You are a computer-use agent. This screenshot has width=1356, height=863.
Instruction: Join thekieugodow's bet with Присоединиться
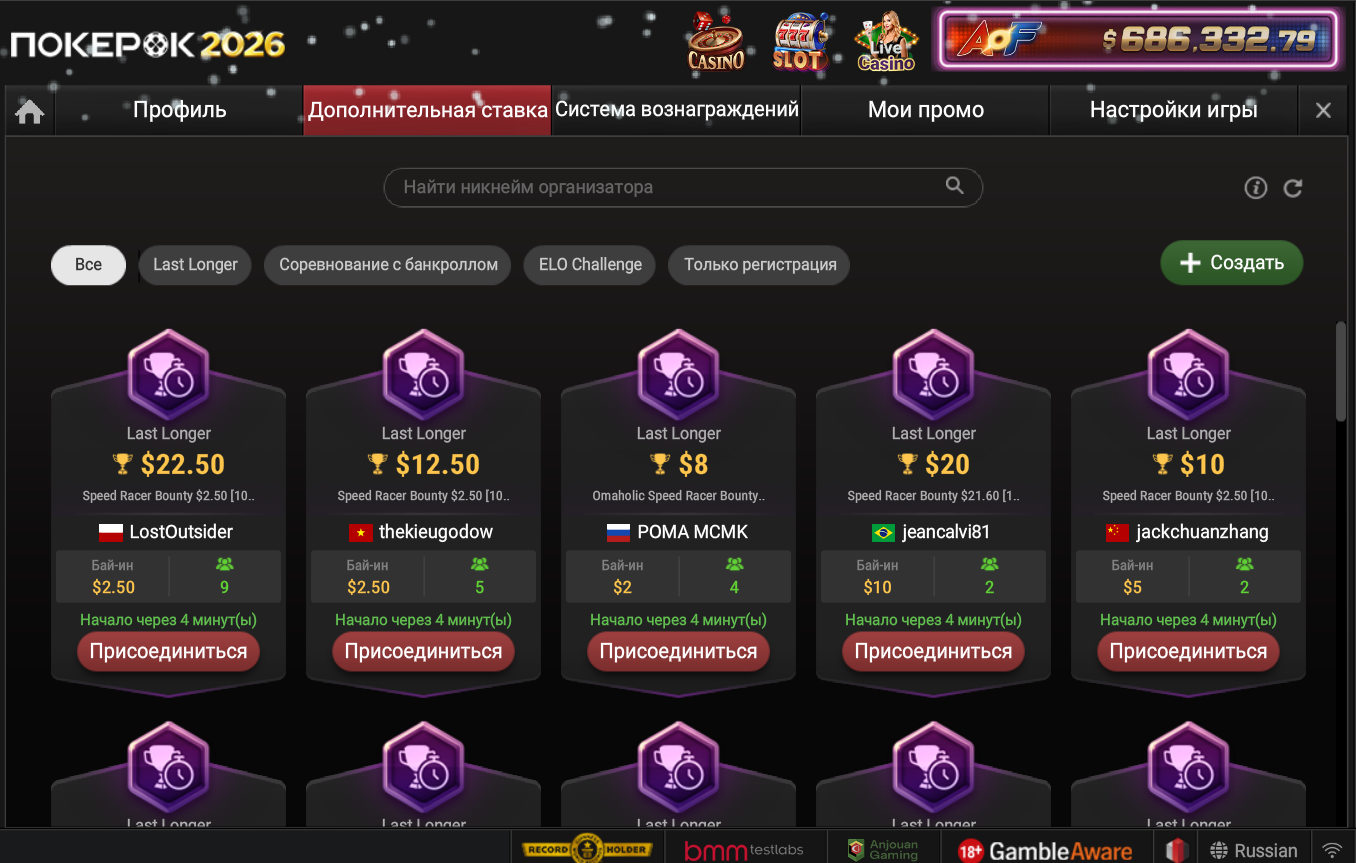pos(424,652)
